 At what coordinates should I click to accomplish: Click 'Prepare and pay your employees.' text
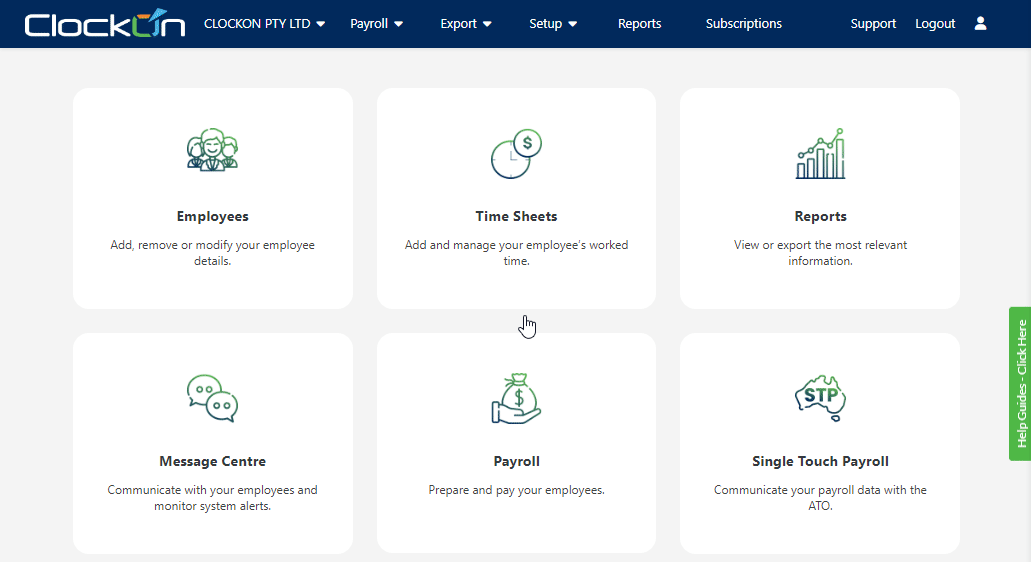516,490
